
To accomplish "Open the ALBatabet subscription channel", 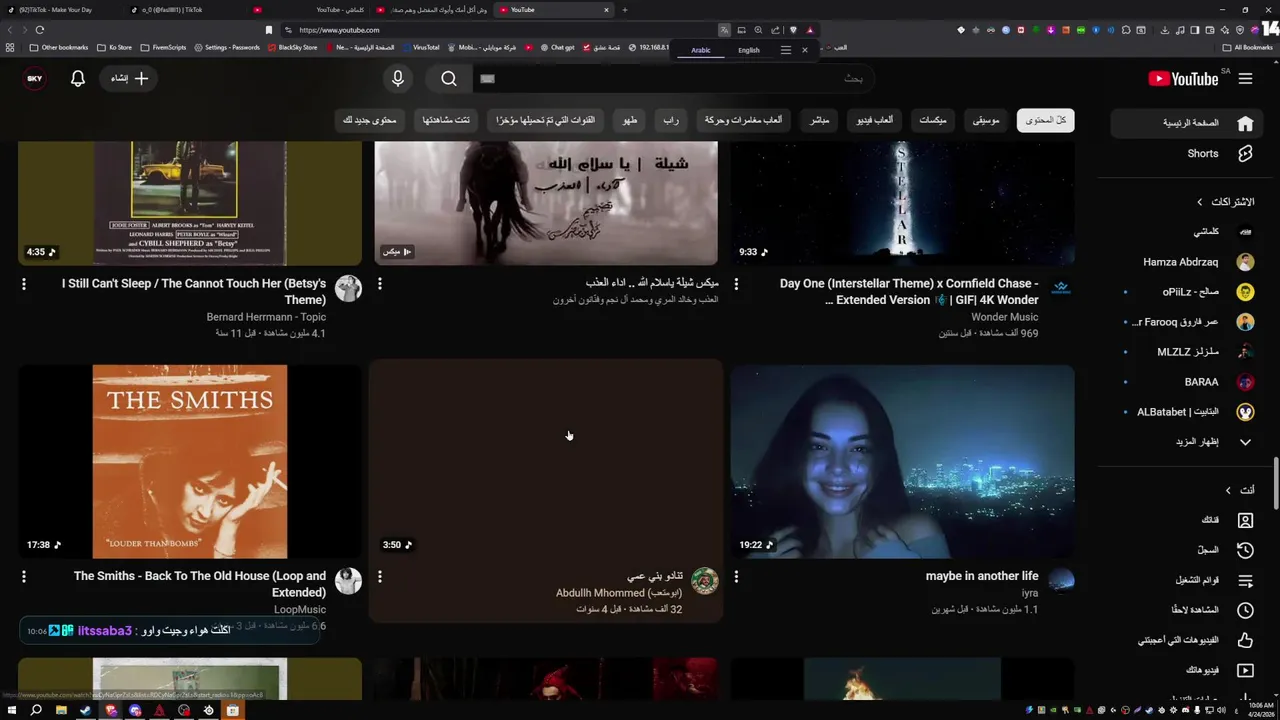I will (1188, 412).
